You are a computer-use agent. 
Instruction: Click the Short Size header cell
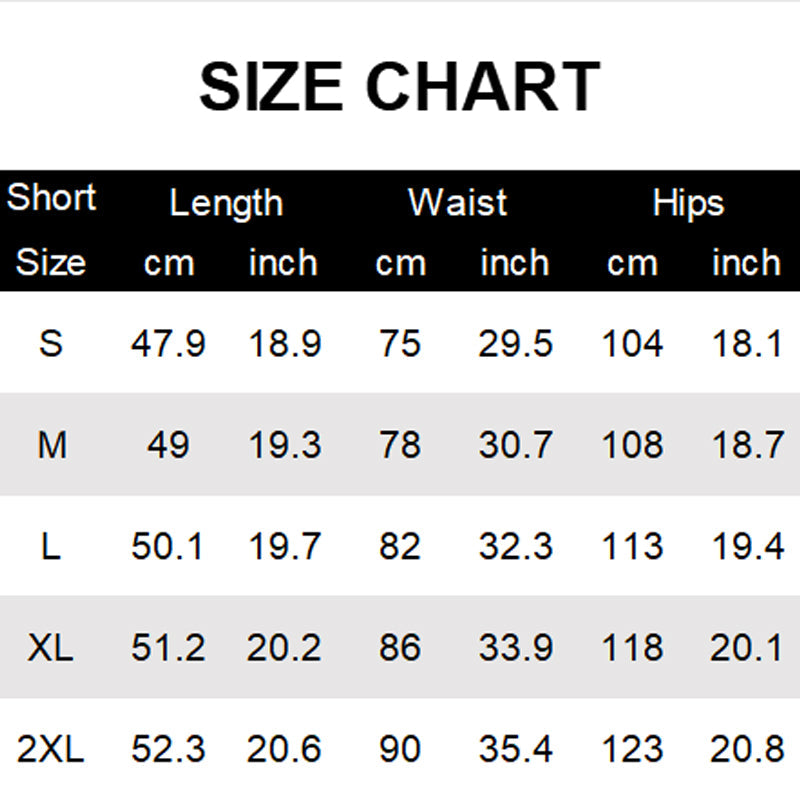[x=51, y=230]
